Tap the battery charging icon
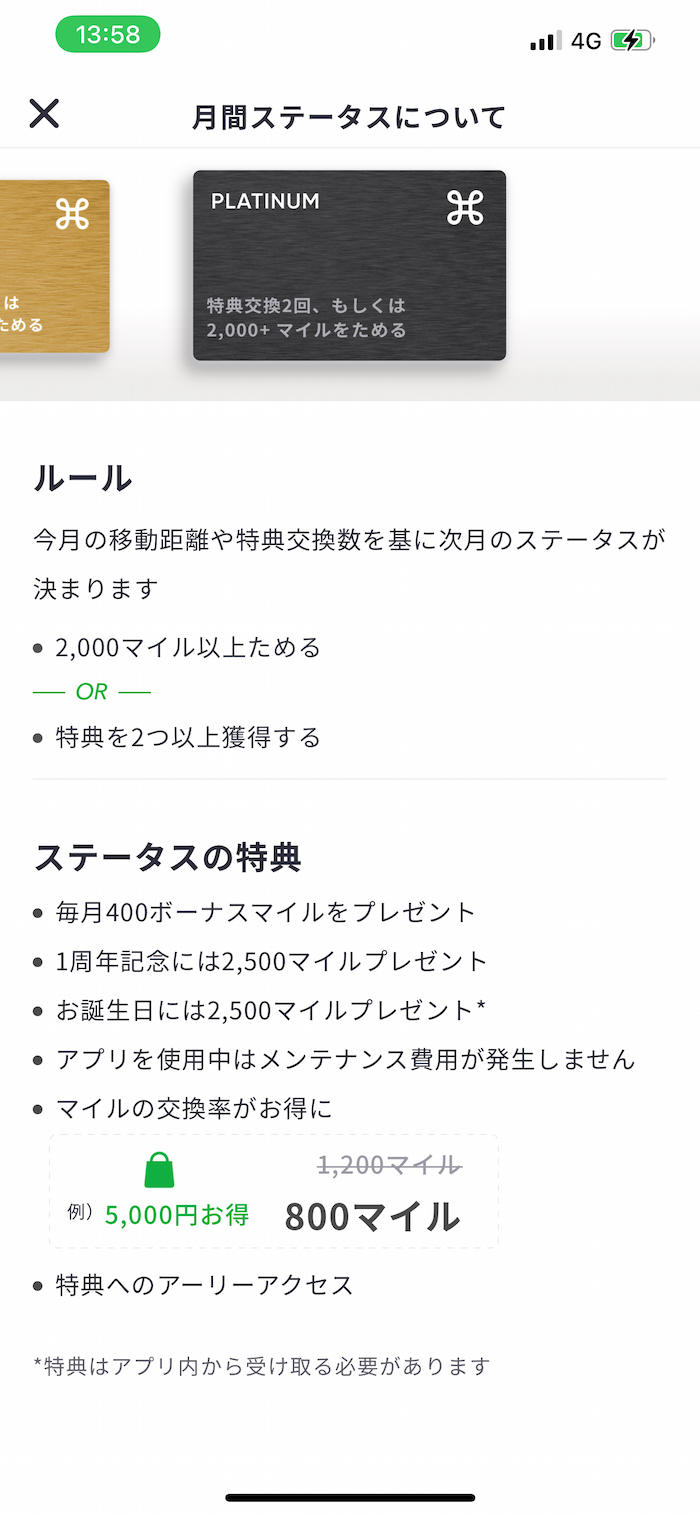The image size is (700, 1515). tap(632, 41)
